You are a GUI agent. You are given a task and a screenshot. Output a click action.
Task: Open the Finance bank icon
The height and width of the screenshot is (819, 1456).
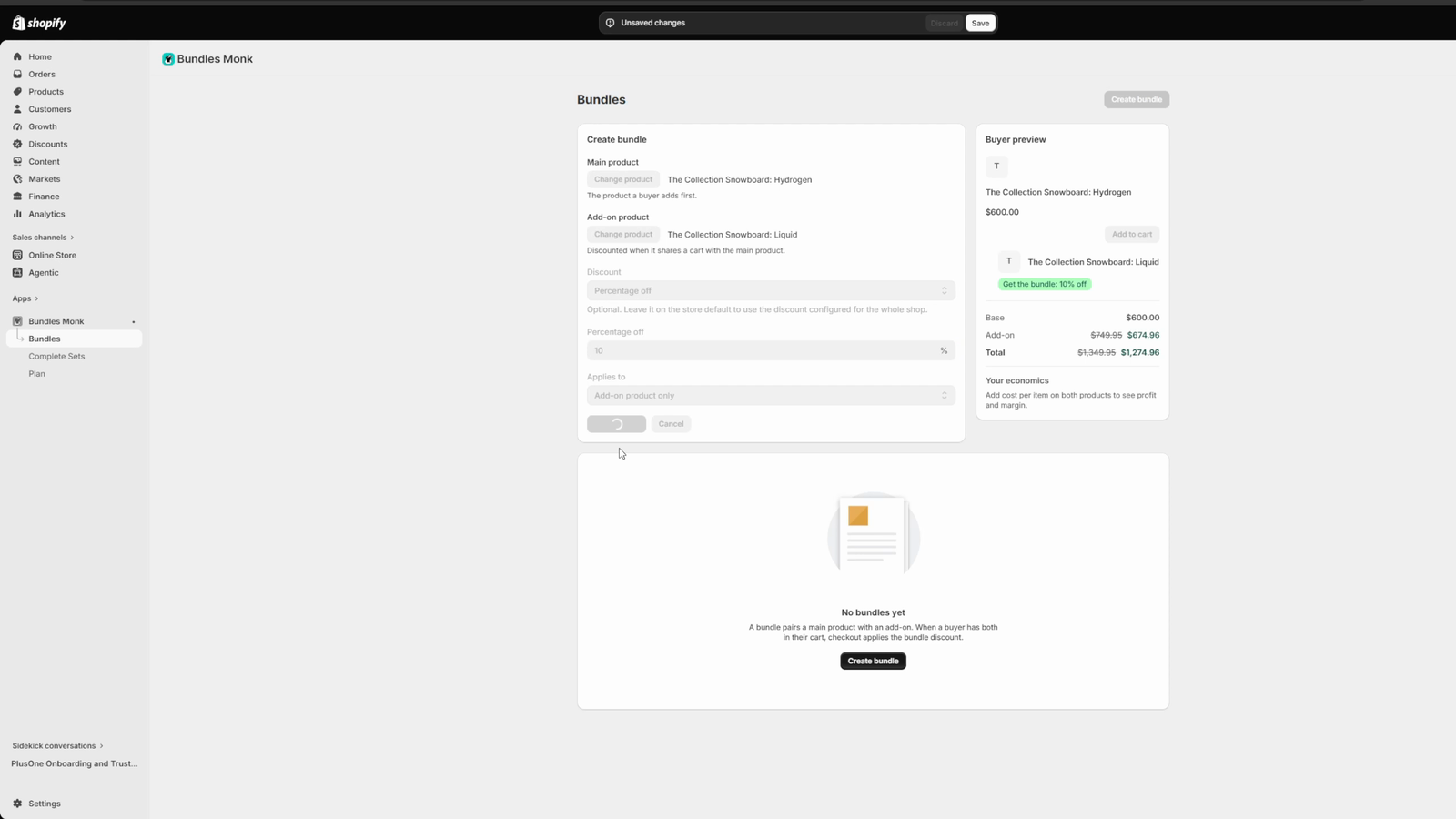click(x=17, y=197)
